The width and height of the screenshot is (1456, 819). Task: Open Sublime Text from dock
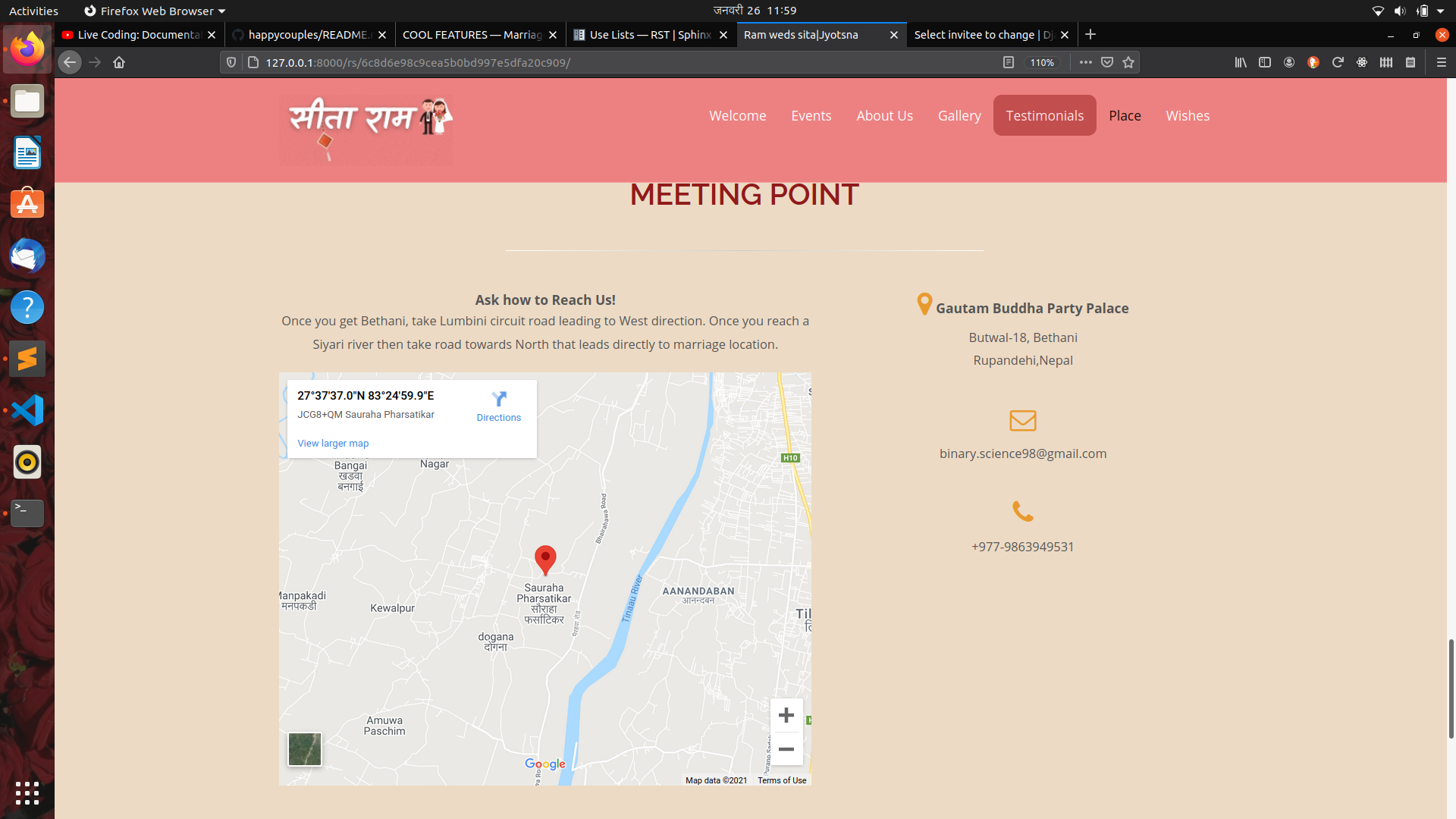click(x=27, y=359)
